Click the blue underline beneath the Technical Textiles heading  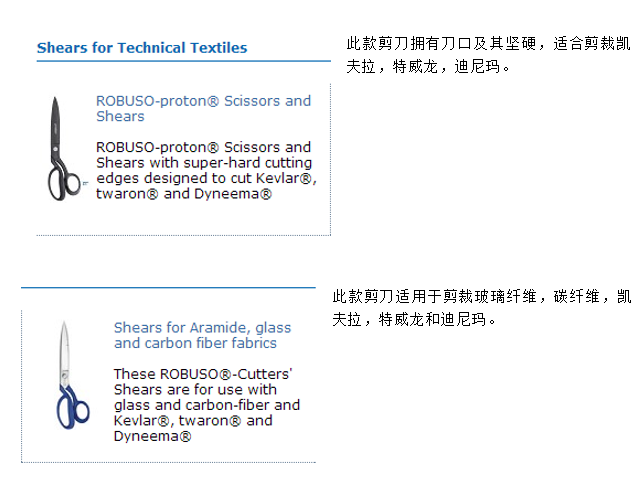pos(183,61)
